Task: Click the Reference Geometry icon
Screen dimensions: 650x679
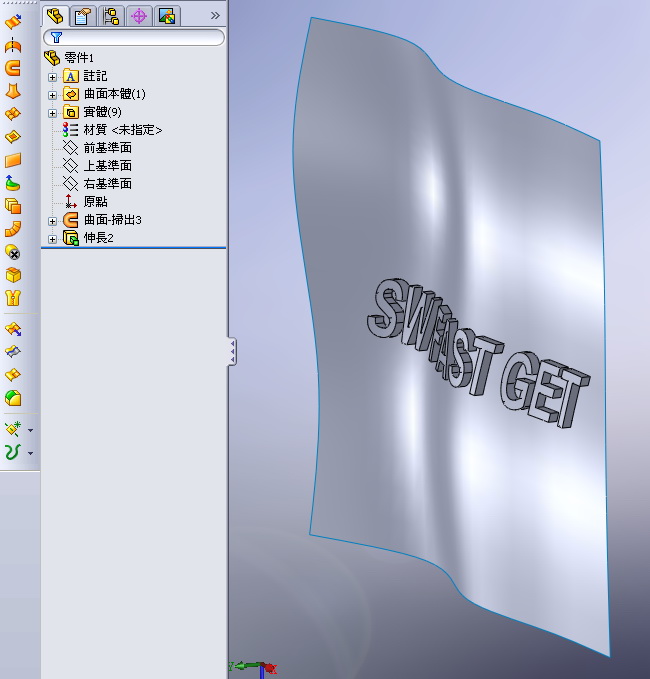Action: (13, 429)
